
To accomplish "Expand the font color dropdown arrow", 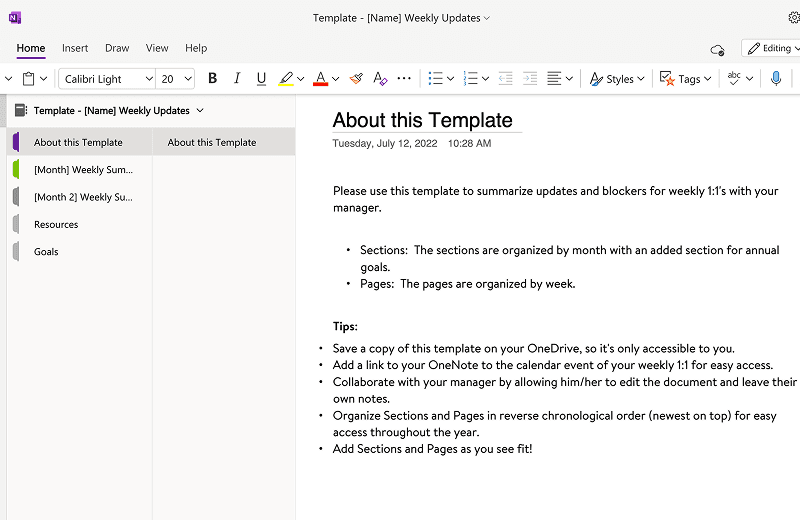I will 335,79.
